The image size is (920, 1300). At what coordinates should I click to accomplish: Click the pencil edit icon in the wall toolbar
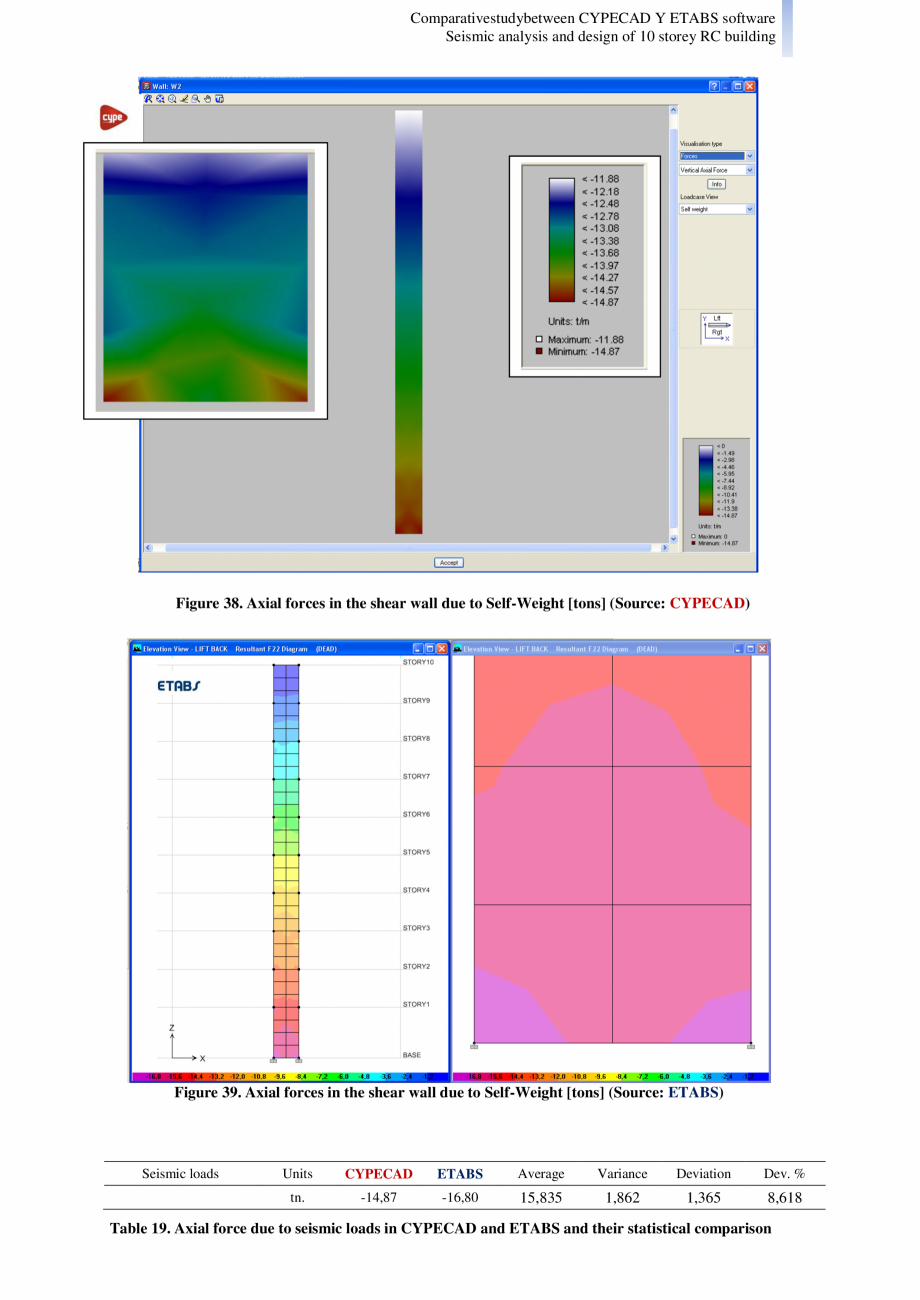click(184, 99)
